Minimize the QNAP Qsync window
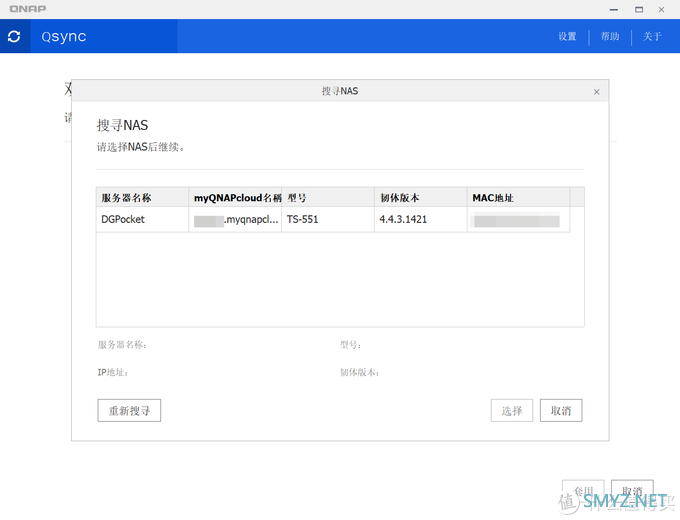The height and width of the screenshot is (520, 680). (x=614, y=9)
